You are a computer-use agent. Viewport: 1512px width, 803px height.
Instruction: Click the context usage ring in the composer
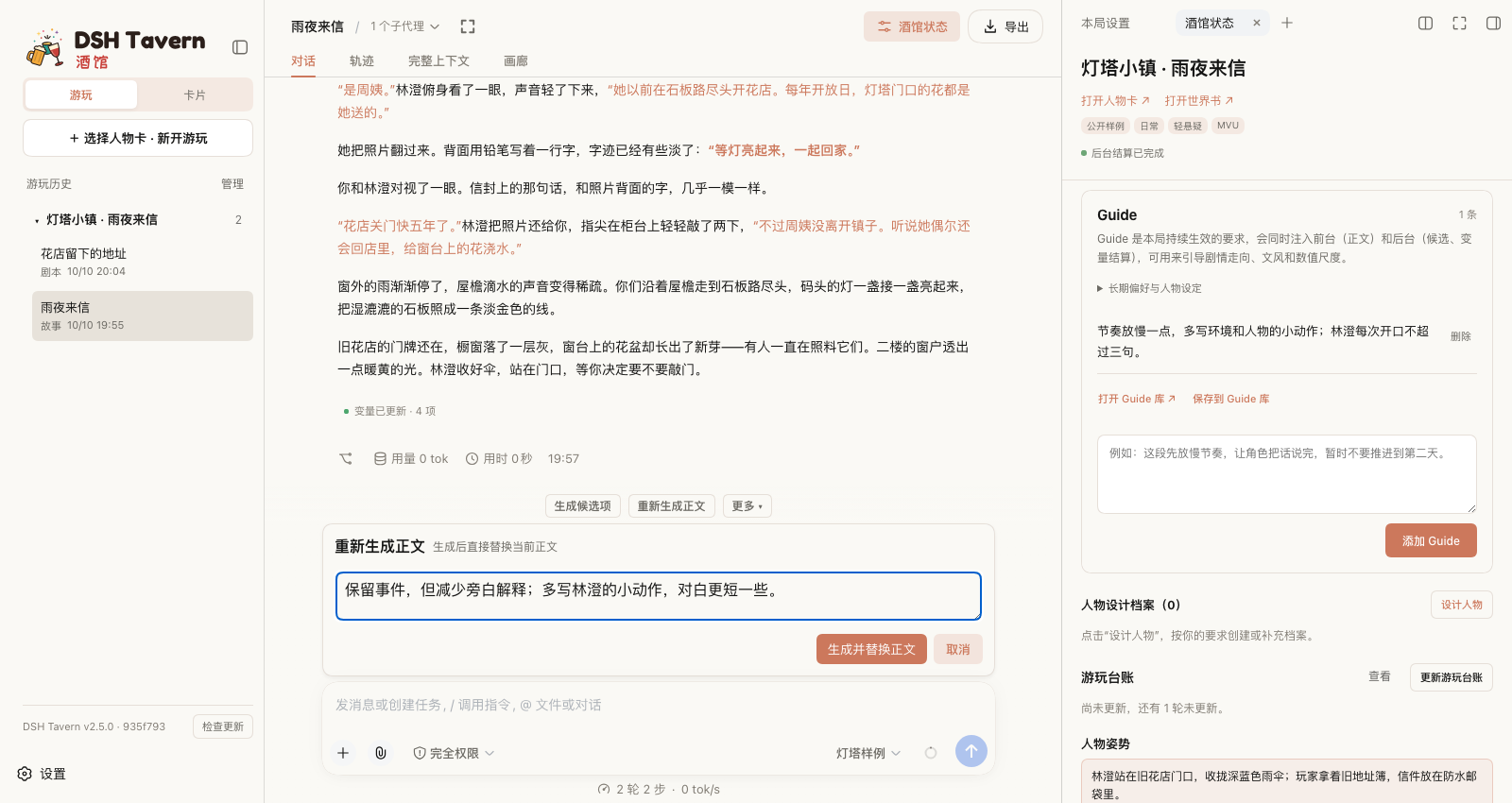point(931,753)
